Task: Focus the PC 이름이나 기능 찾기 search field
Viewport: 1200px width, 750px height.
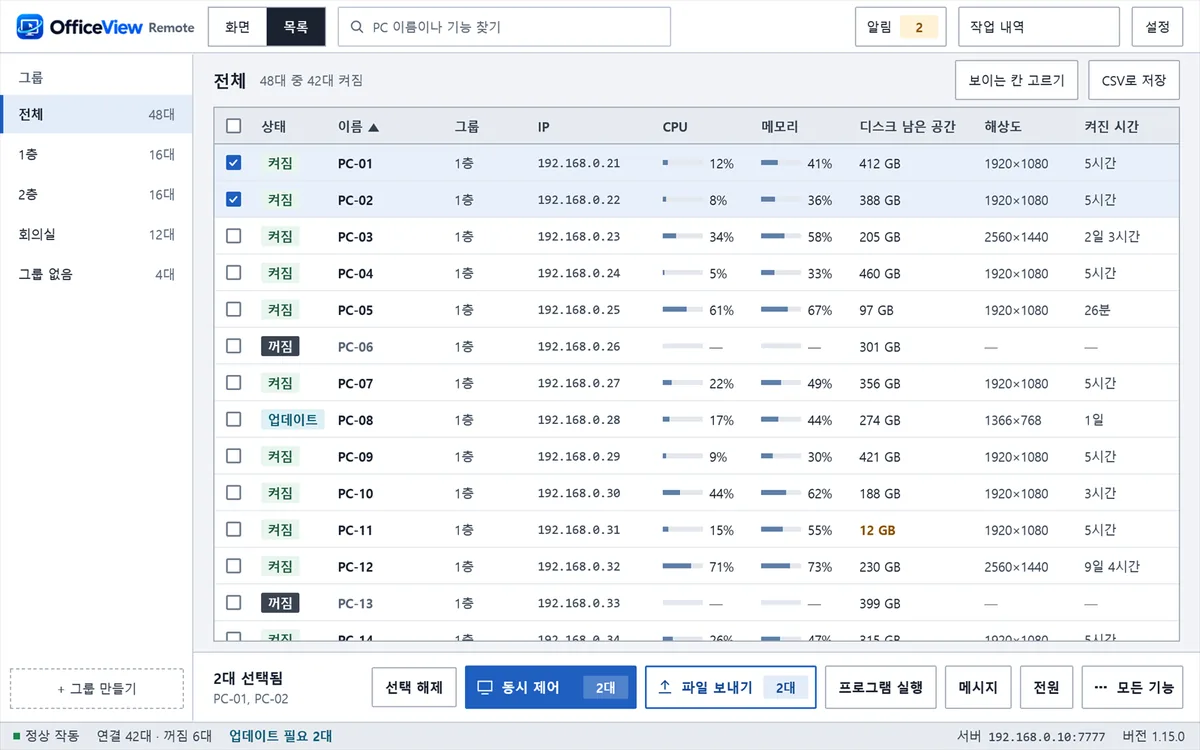Action: [x=504, y=27]
